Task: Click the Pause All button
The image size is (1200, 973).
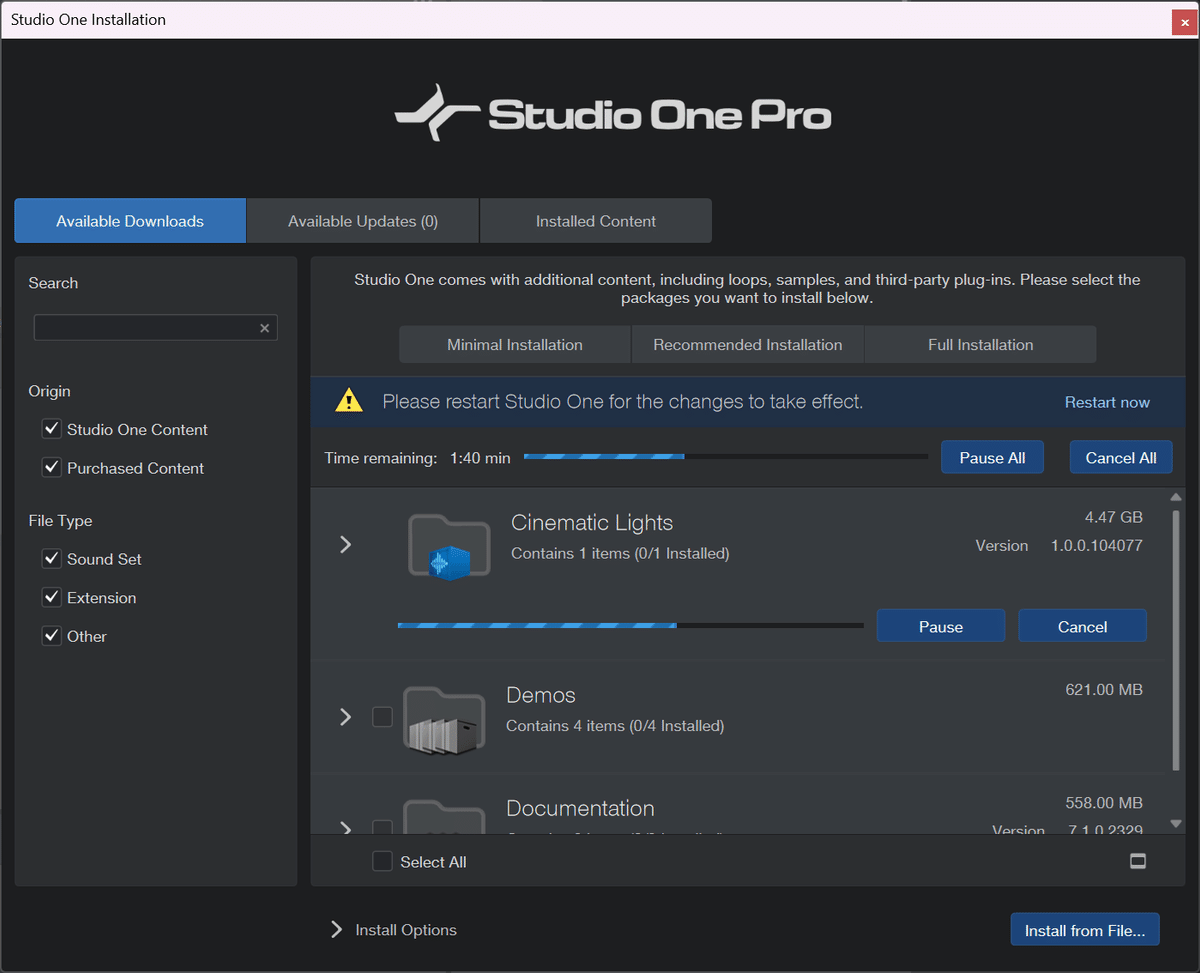Action: [x=992, y=457]
